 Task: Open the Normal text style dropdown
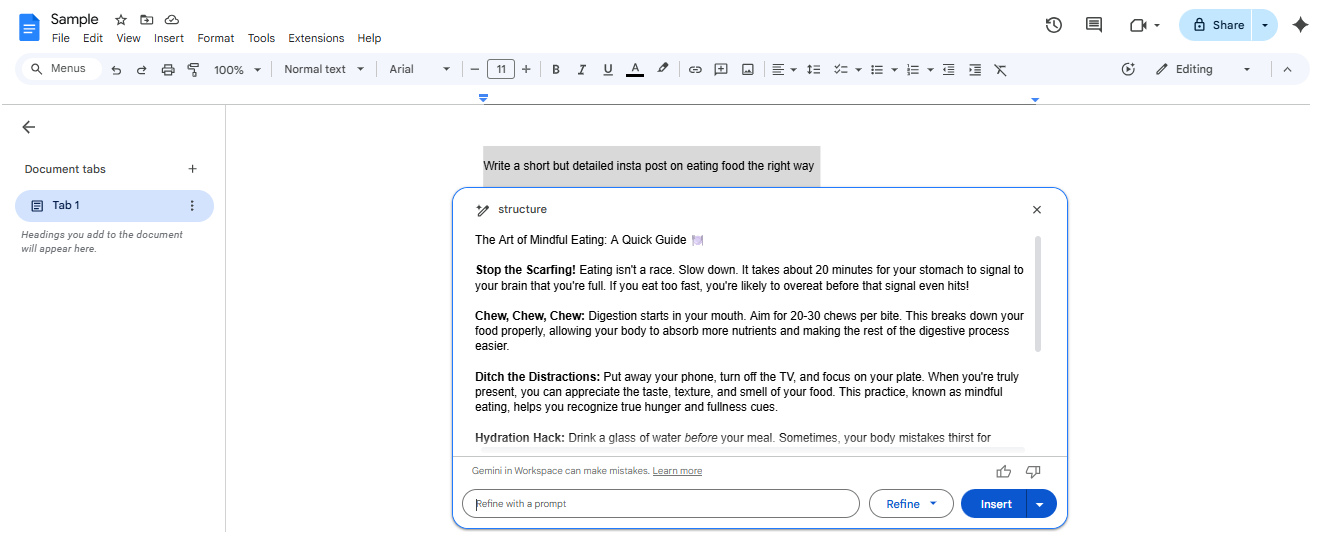[324, 69]
